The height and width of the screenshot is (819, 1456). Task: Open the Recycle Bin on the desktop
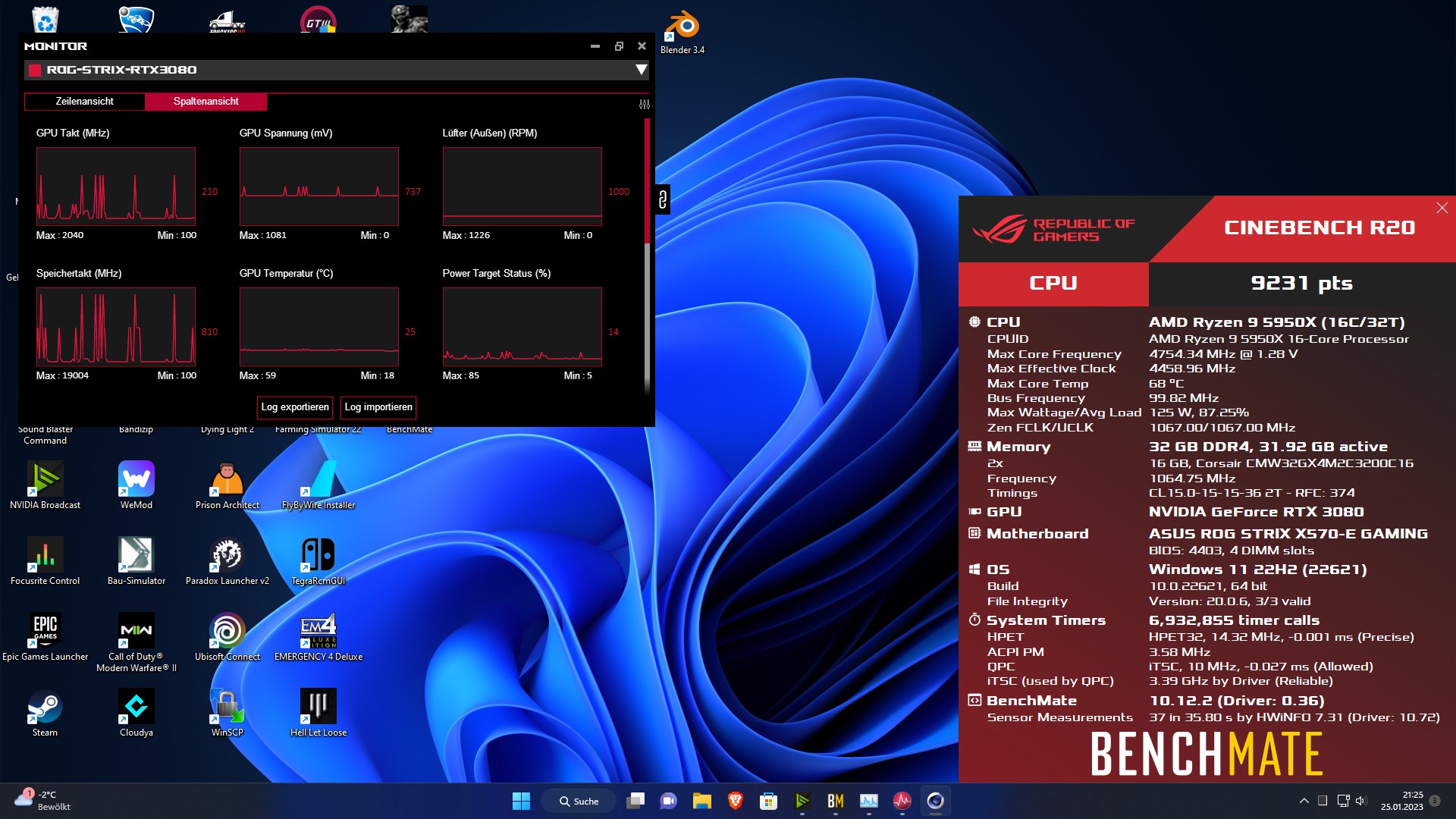[45, 19]
